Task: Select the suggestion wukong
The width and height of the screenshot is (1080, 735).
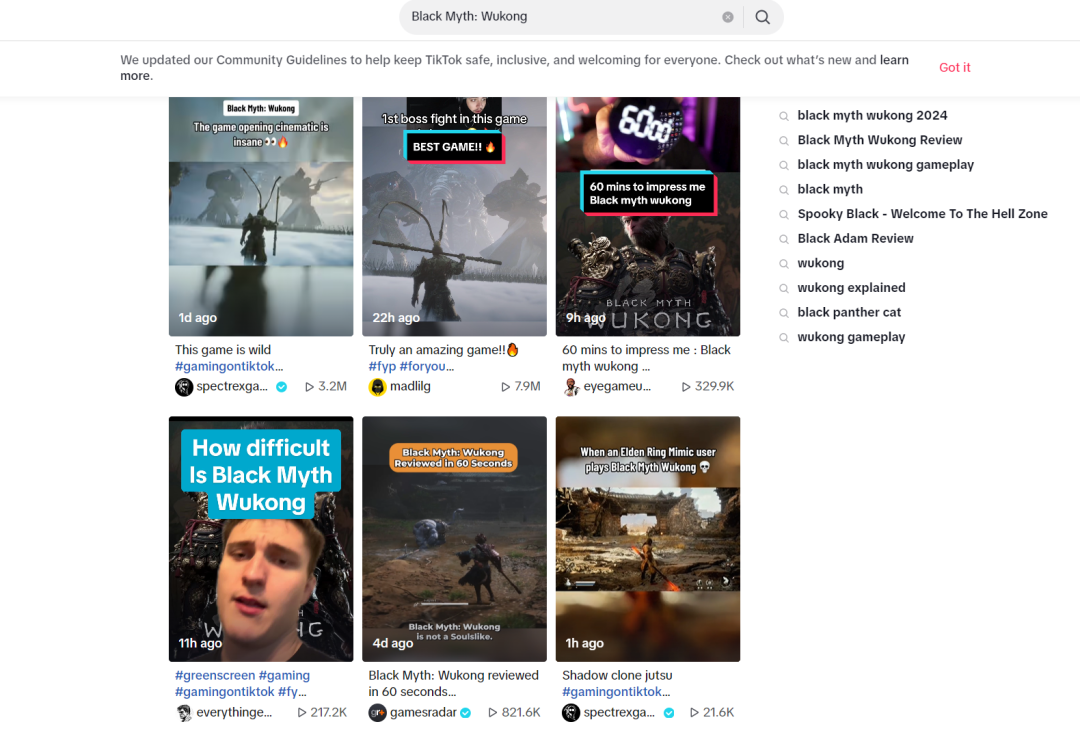Action: (x=820, y=263)
